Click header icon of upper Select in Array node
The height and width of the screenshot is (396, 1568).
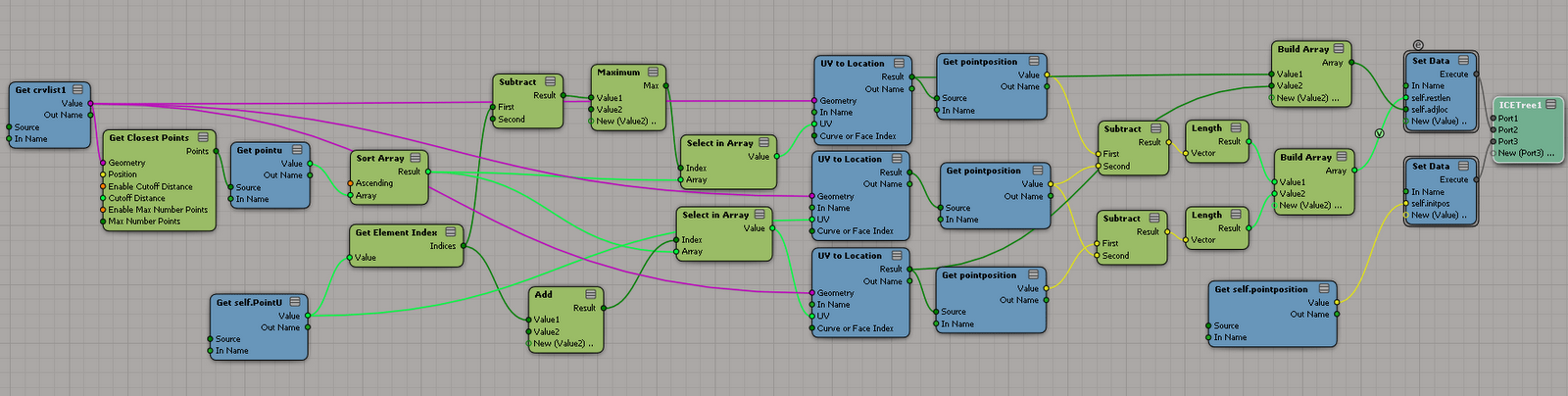click(764, 142)
